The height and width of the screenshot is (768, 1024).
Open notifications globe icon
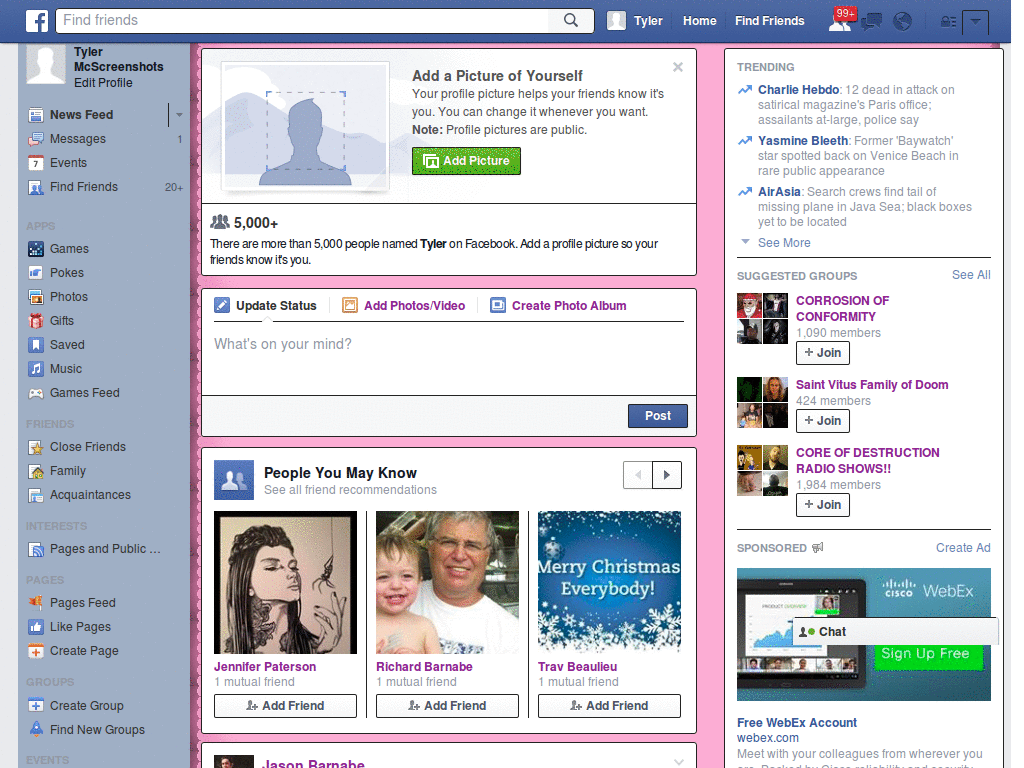[x=903, y=22]
